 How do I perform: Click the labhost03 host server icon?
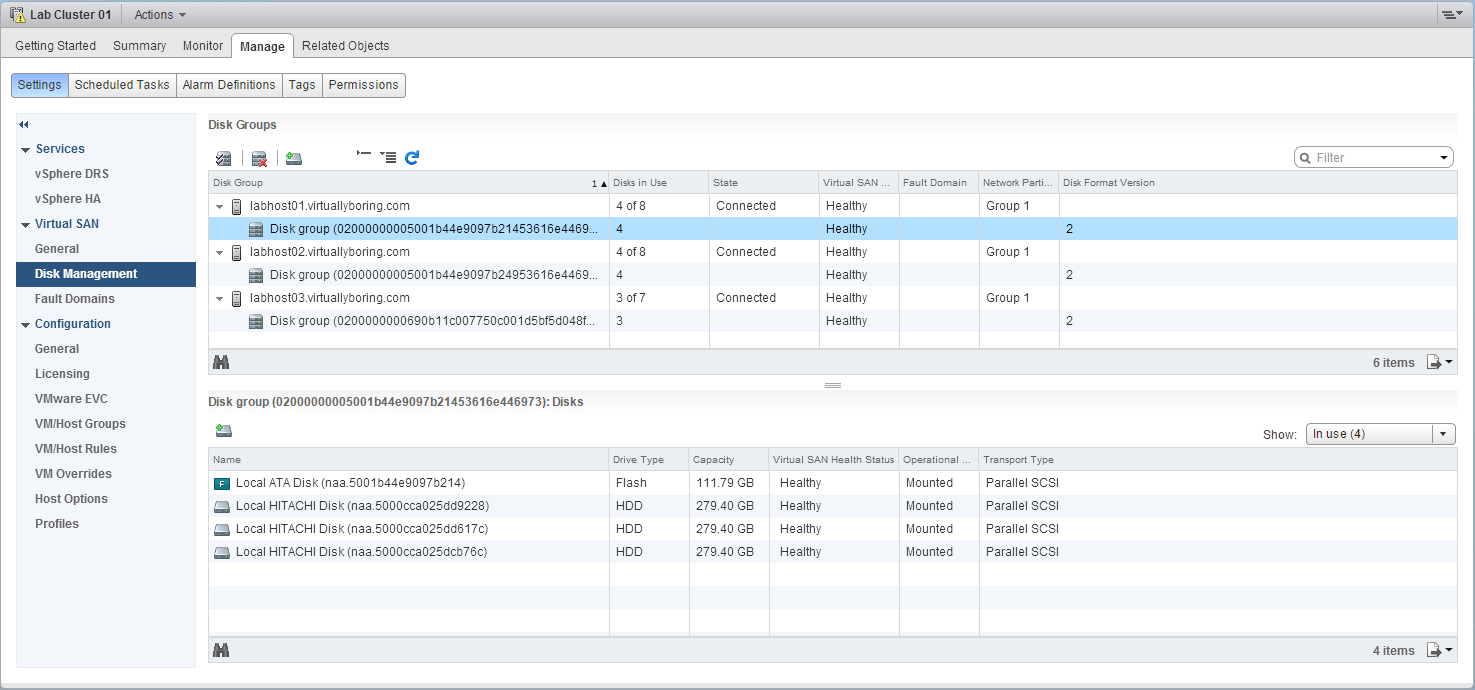[237, 298]
